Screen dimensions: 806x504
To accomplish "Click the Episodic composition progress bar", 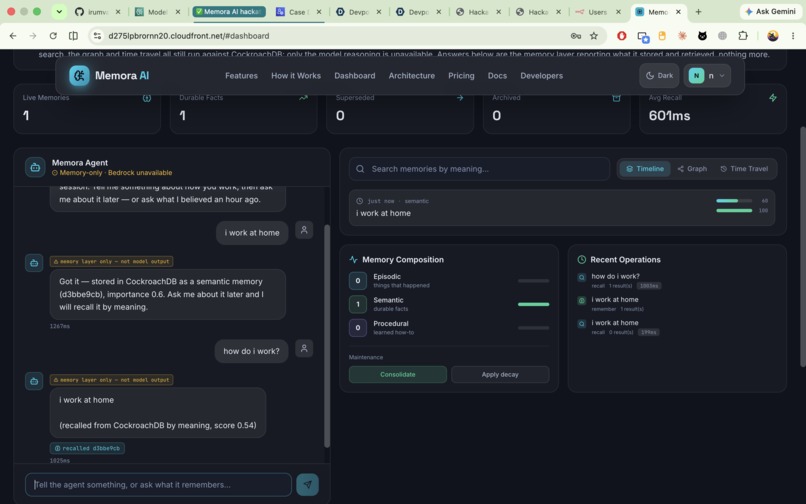I will (533, 281).
